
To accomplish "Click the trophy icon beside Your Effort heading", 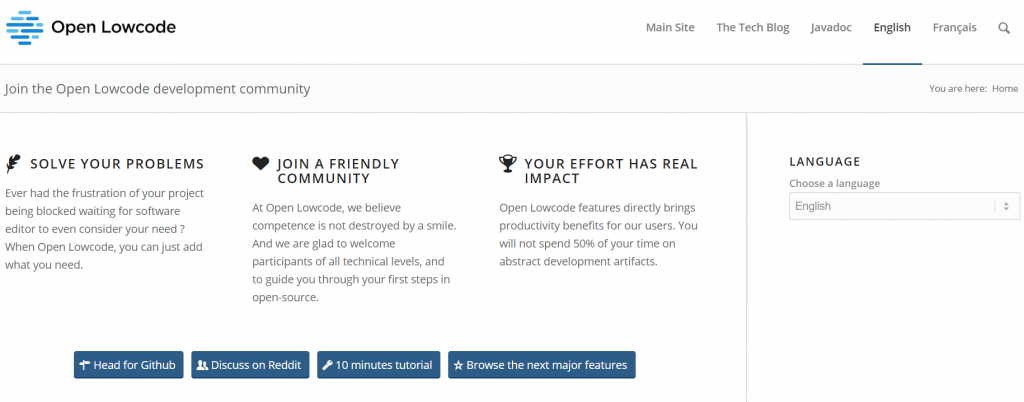I will click(507, 163).
